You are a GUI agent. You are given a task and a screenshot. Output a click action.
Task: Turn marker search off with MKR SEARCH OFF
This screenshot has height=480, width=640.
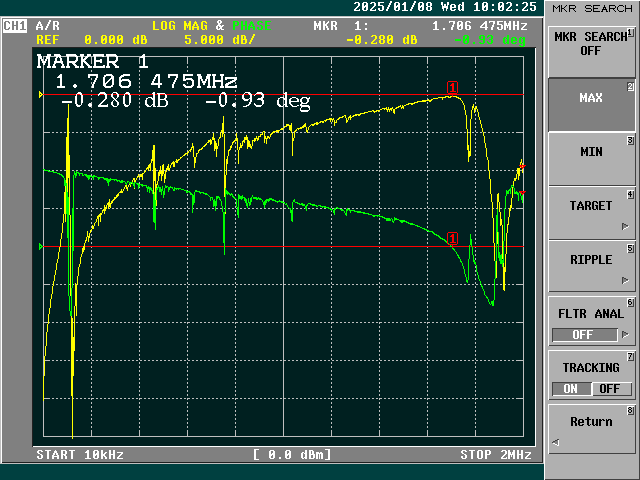pos(590,44)
